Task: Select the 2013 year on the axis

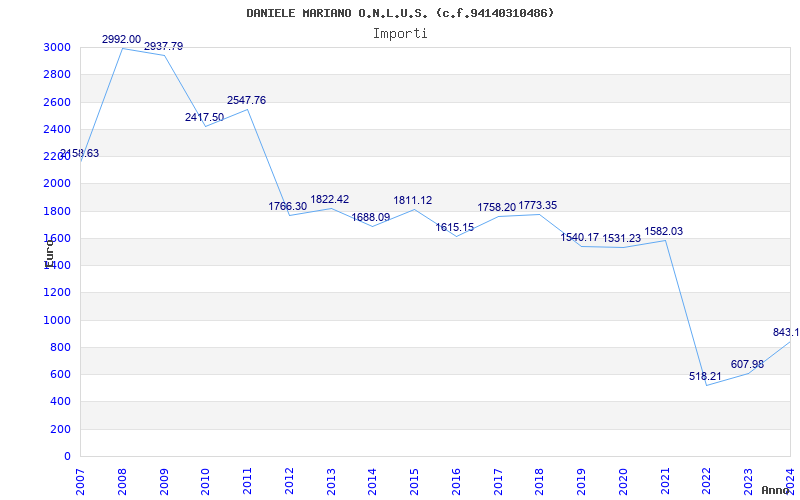Action: (x=331, y=482)
